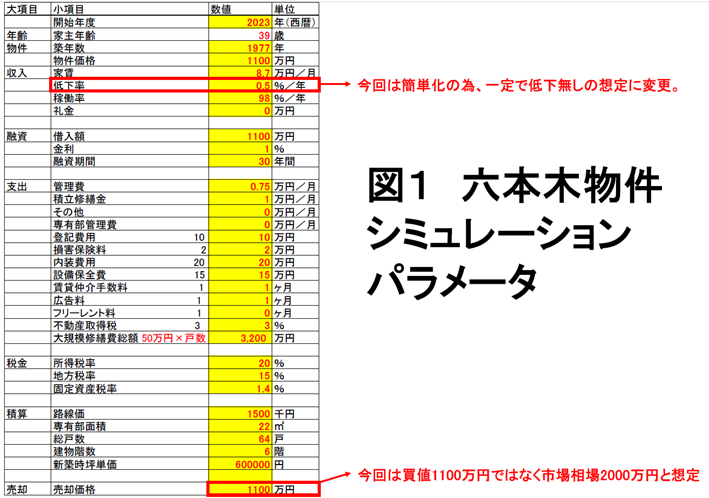709x498 pixels.
Task: Click the 路線価 value cell showing 1500
Action: tap(240, 412)
